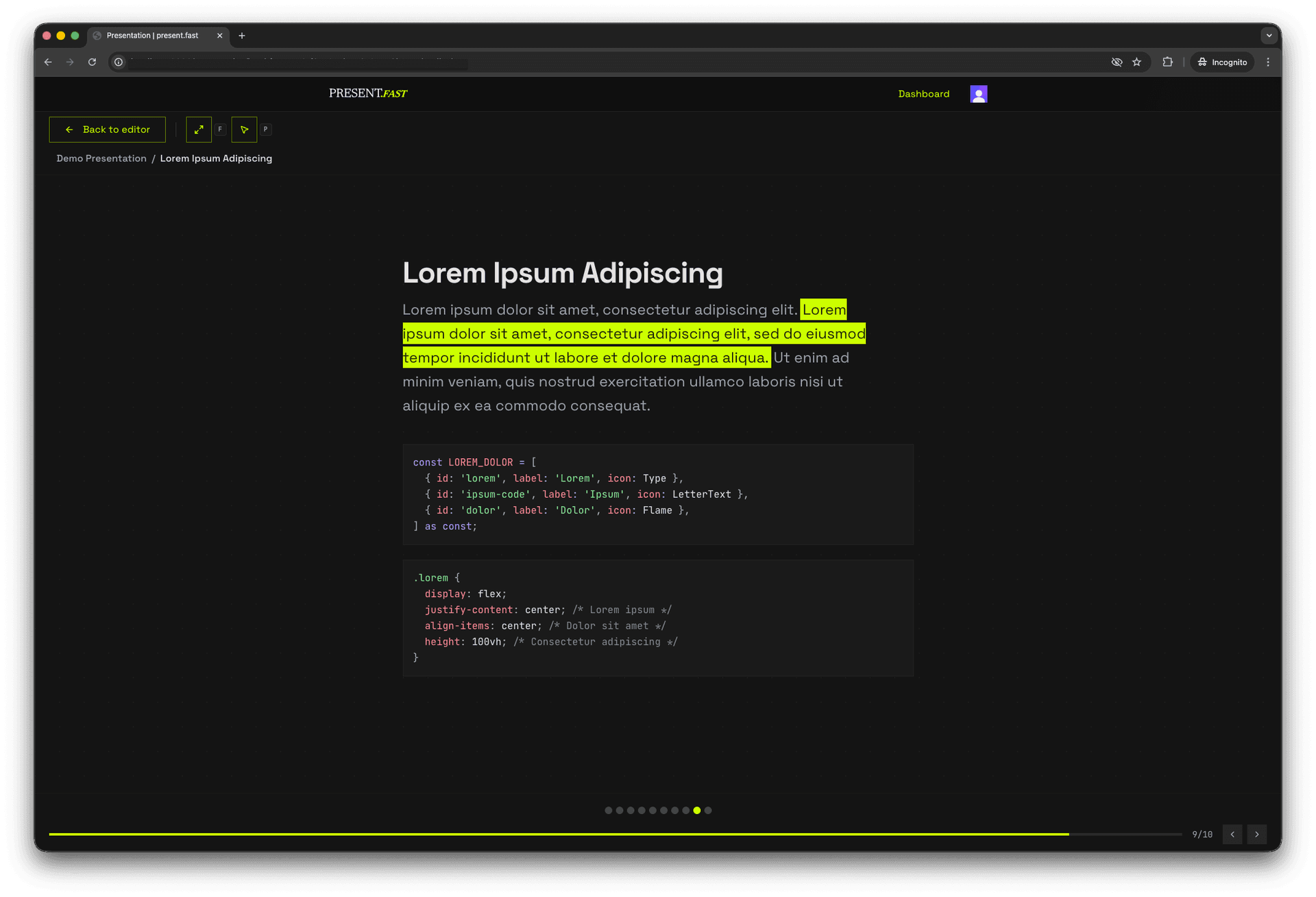Jump to the last slide dot
The image size is (1316, 897).
coord(708,810)
